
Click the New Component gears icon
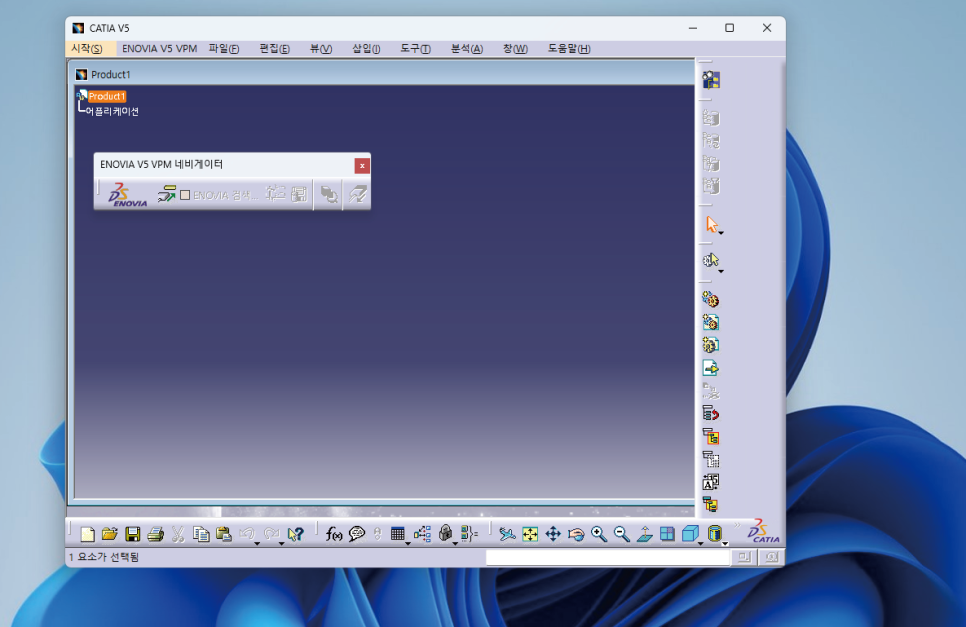710,300
